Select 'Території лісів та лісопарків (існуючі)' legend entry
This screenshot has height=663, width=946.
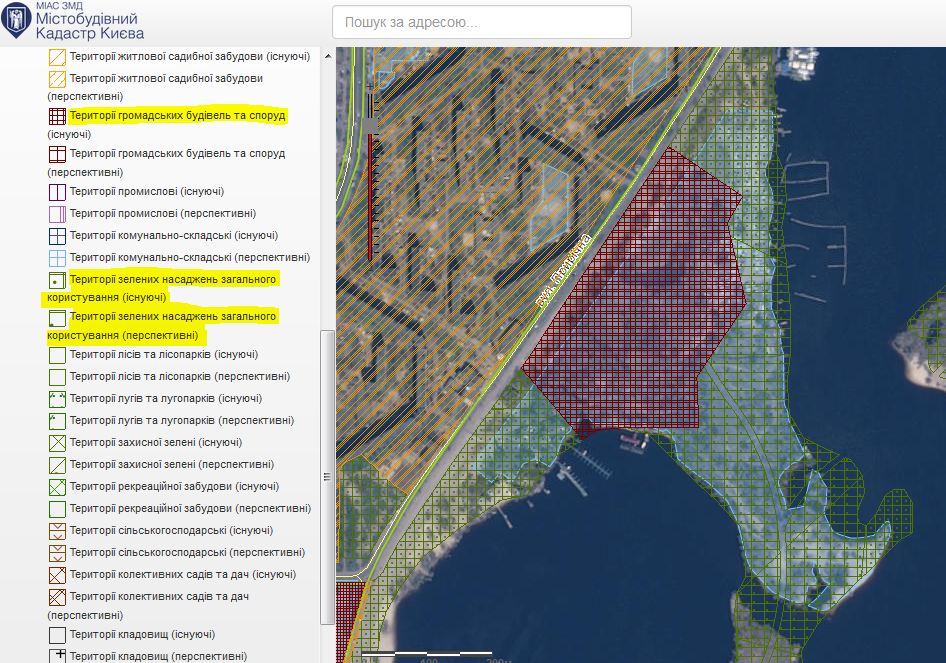164,355
